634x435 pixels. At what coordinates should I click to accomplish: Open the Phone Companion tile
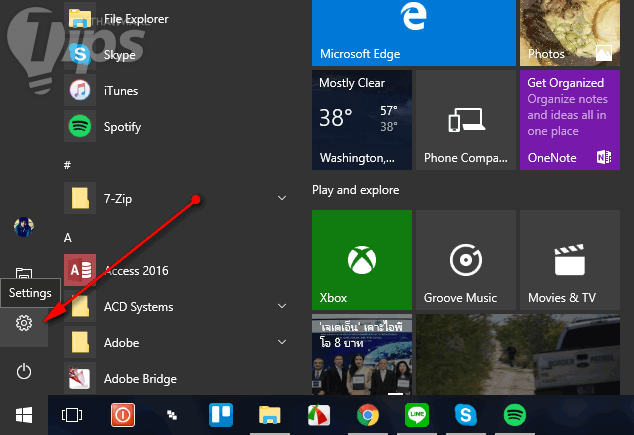click(x=466, y=120)
